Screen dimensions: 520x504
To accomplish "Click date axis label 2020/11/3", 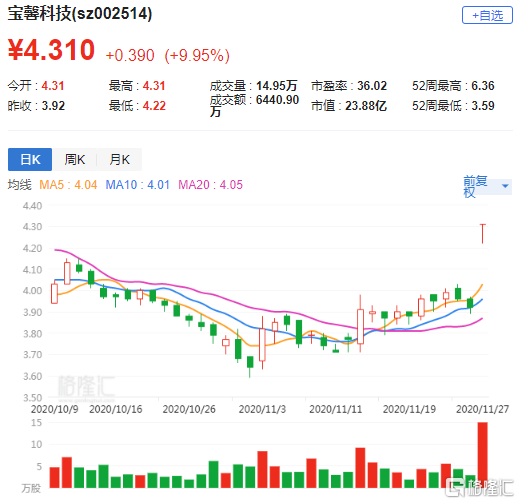I will click(x=262, y=409).
